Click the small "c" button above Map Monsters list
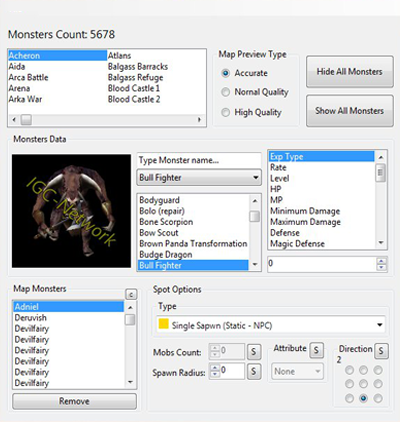Screen dimensions: 400x422 point(131,294)
